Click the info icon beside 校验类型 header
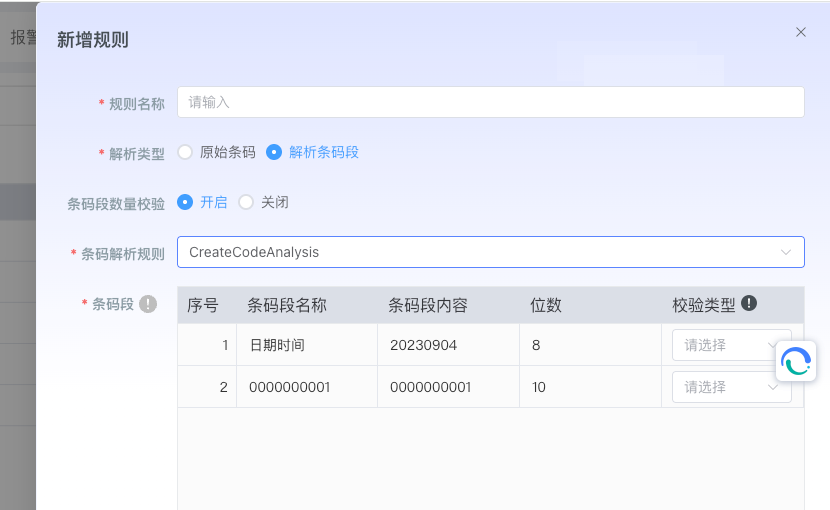830x510 pixels. pyautogui.click(x=749, y=304)
